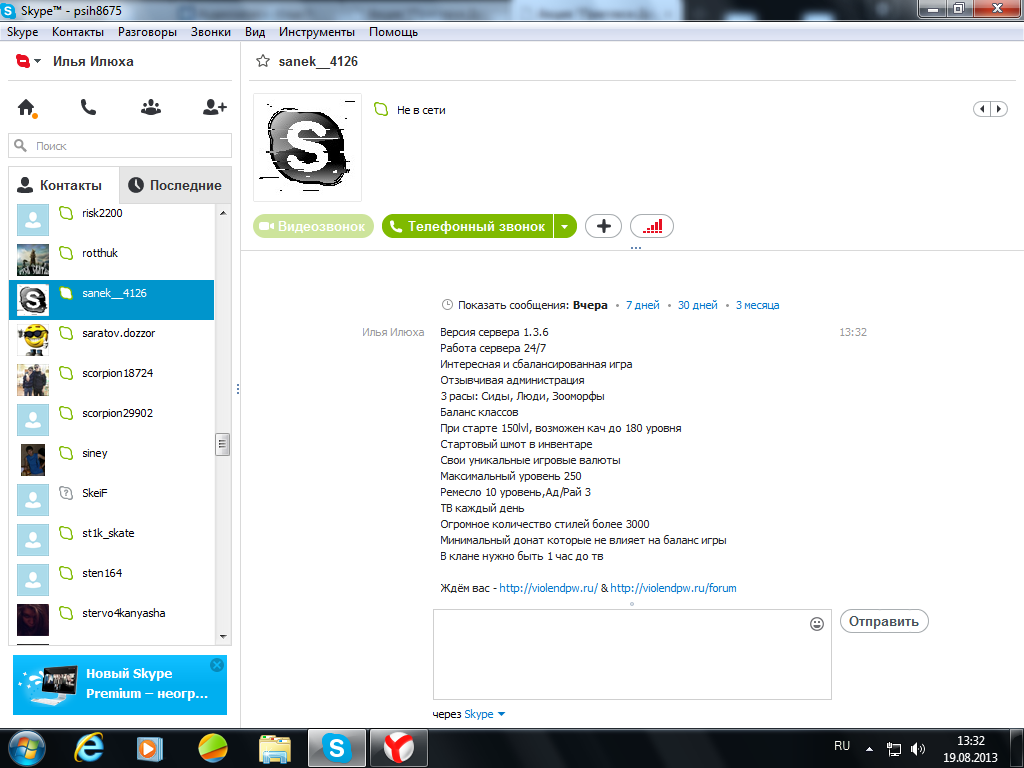Click the RU language indicator
Image resolution: width=1024 pixels, height=768 pixels.
click(x=842, y=746)
